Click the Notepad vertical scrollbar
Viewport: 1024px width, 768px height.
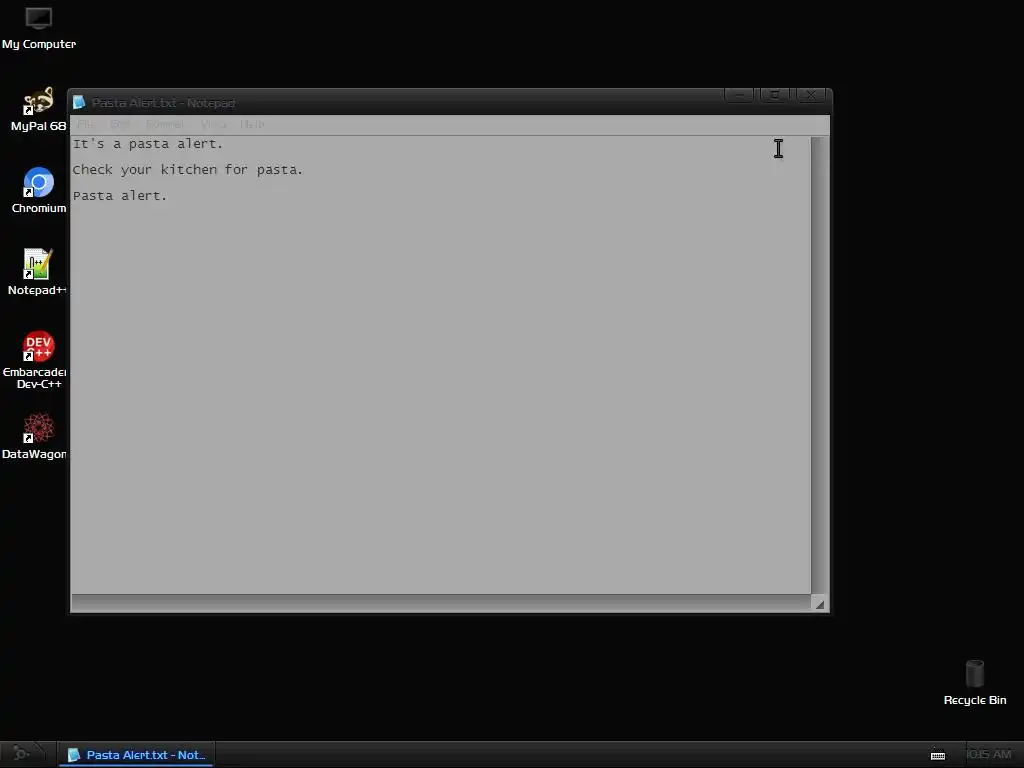[820, 365]
